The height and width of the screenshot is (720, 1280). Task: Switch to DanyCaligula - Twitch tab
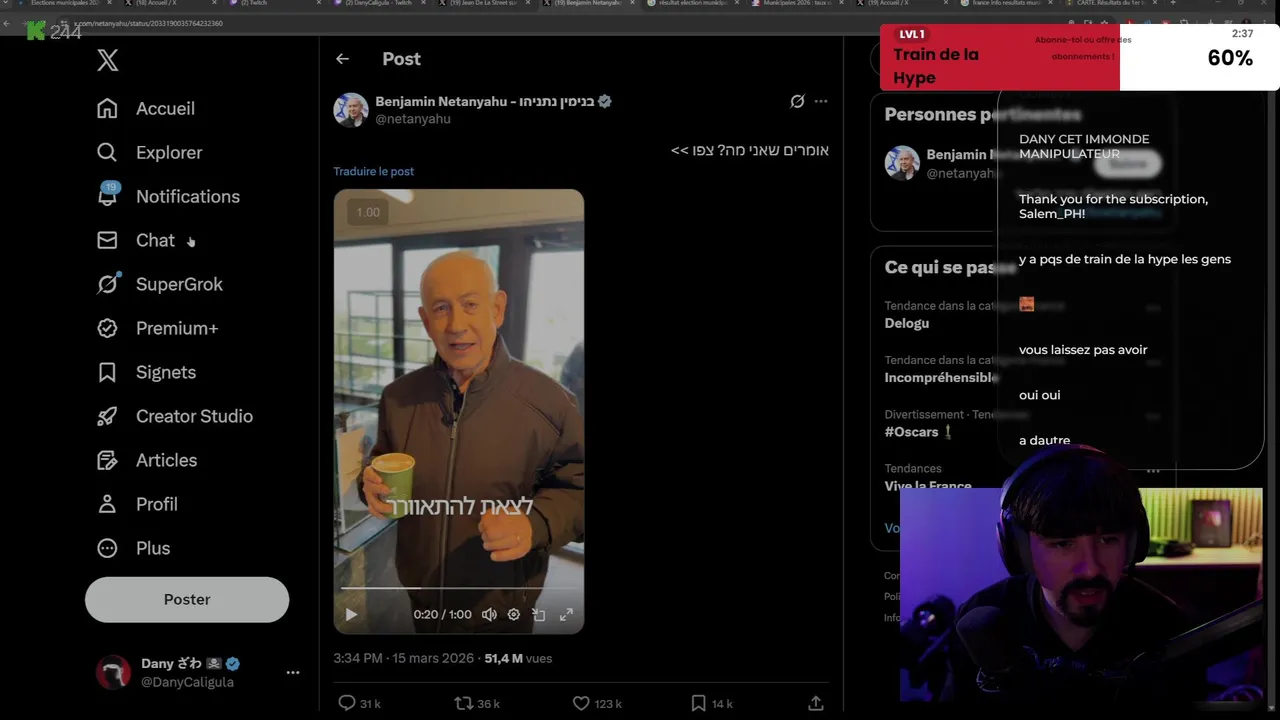pyautogui.click(x=381, y=4)
